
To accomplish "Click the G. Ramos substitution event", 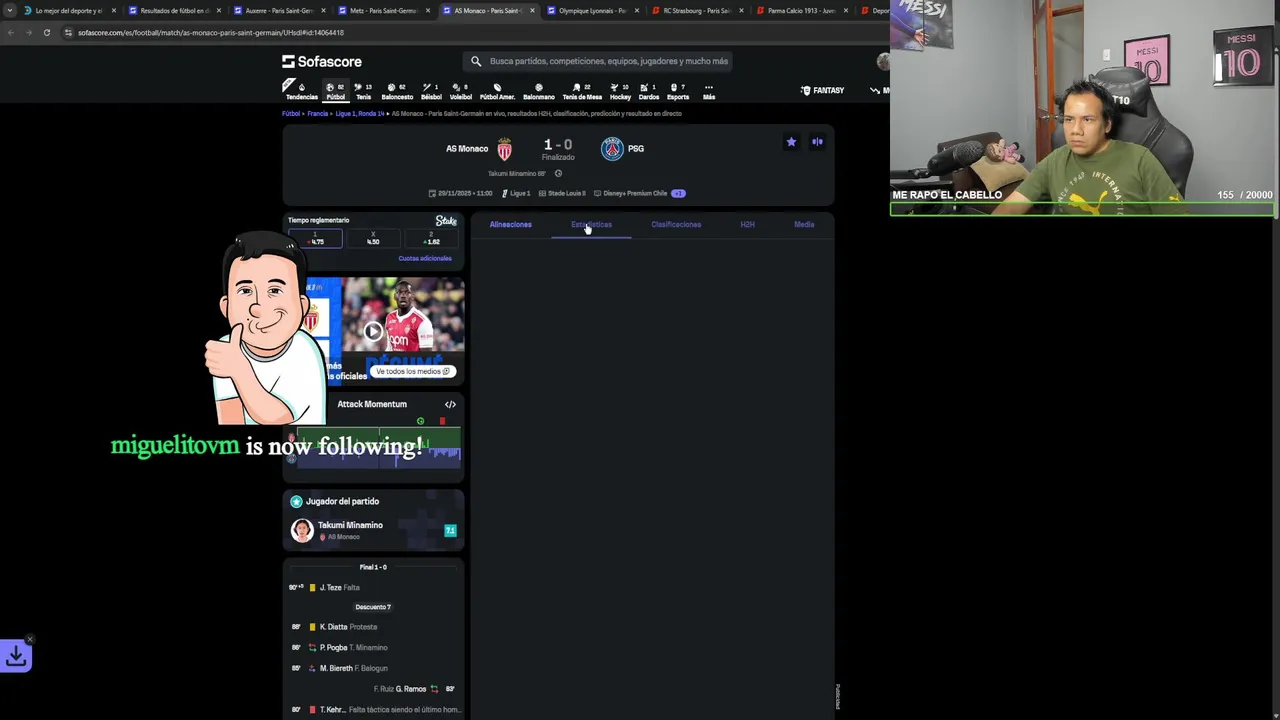I will [373, 689].
